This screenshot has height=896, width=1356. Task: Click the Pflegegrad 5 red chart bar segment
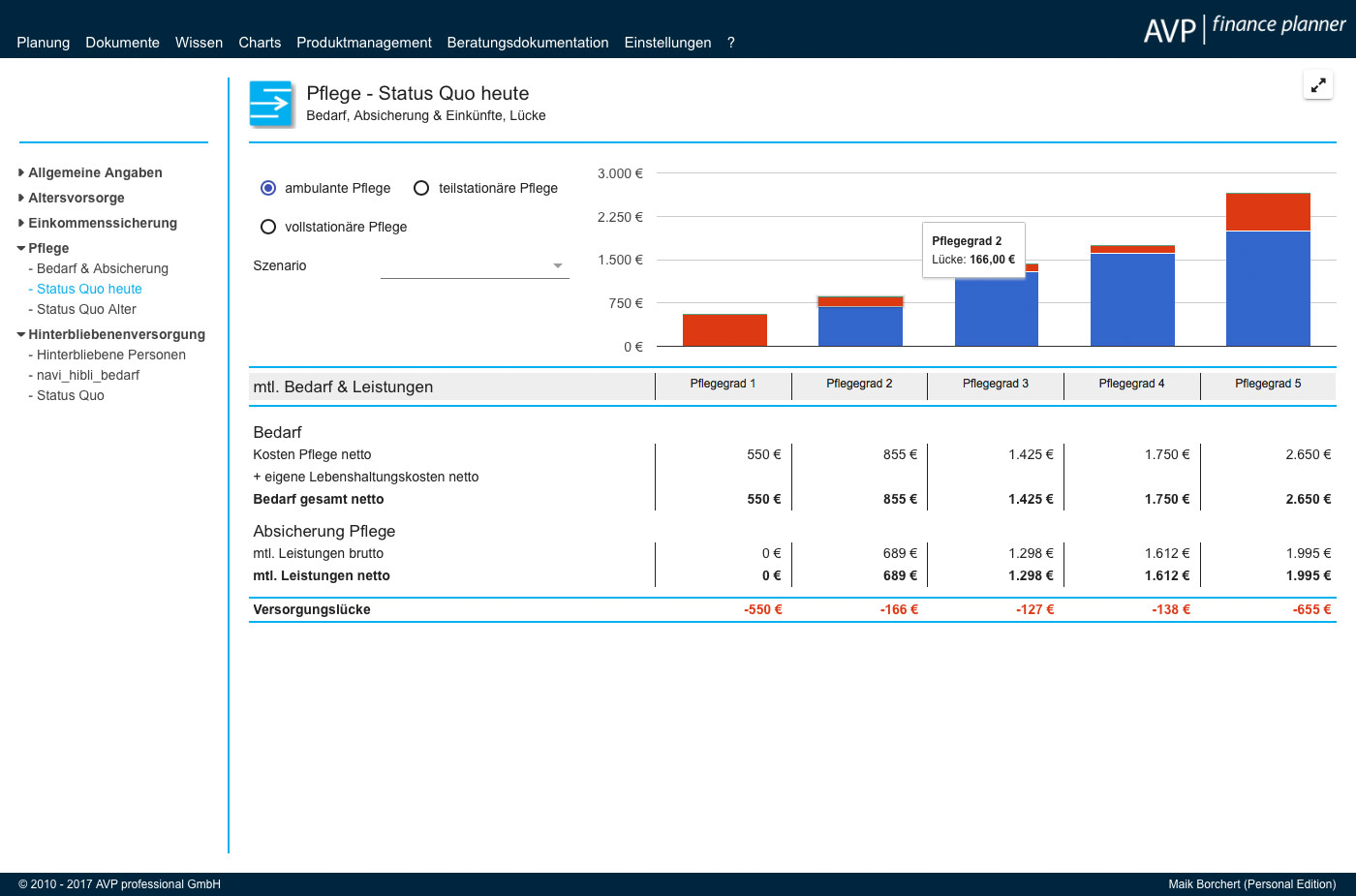coord(1268,211)
